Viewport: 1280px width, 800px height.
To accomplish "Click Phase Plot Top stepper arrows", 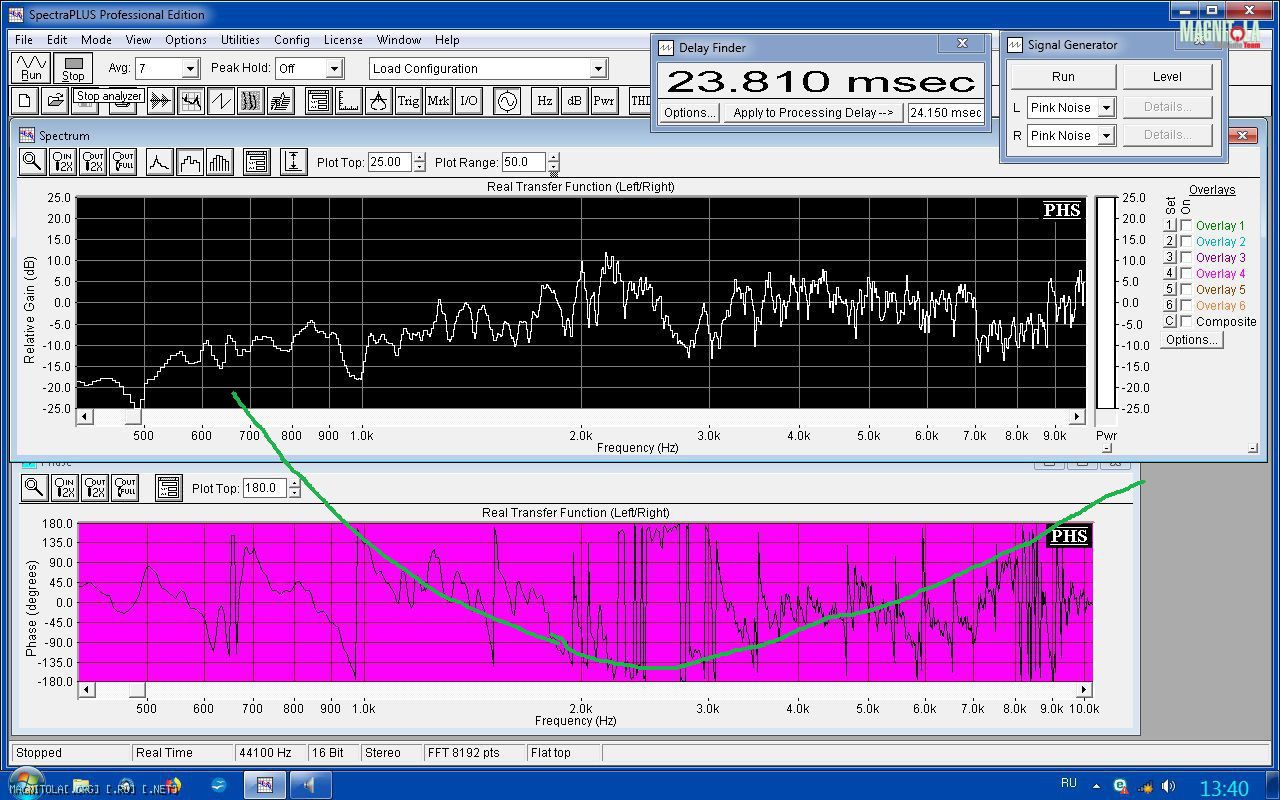I will pos(294,488).
